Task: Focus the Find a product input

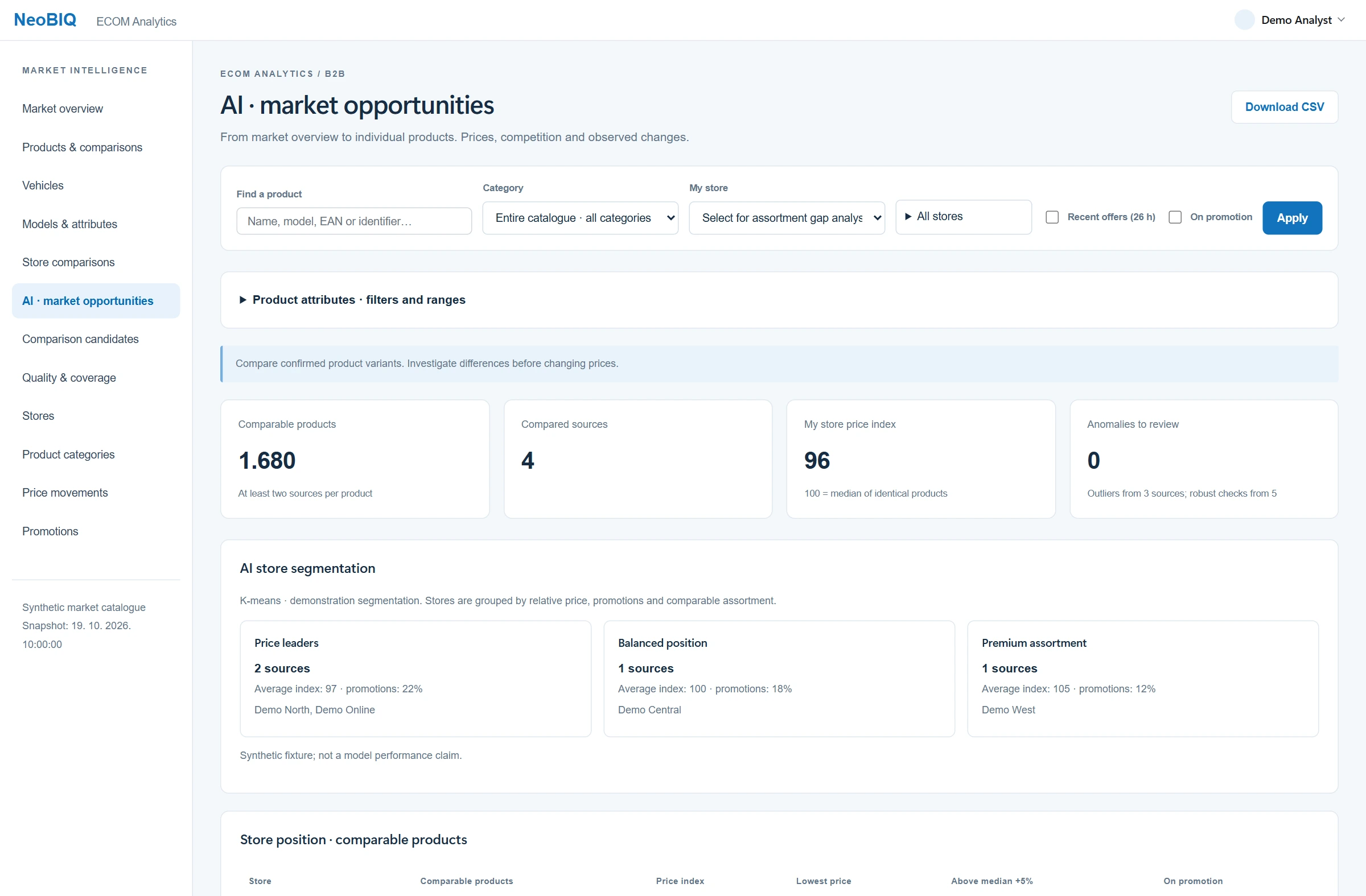Action: coord(353,221)
